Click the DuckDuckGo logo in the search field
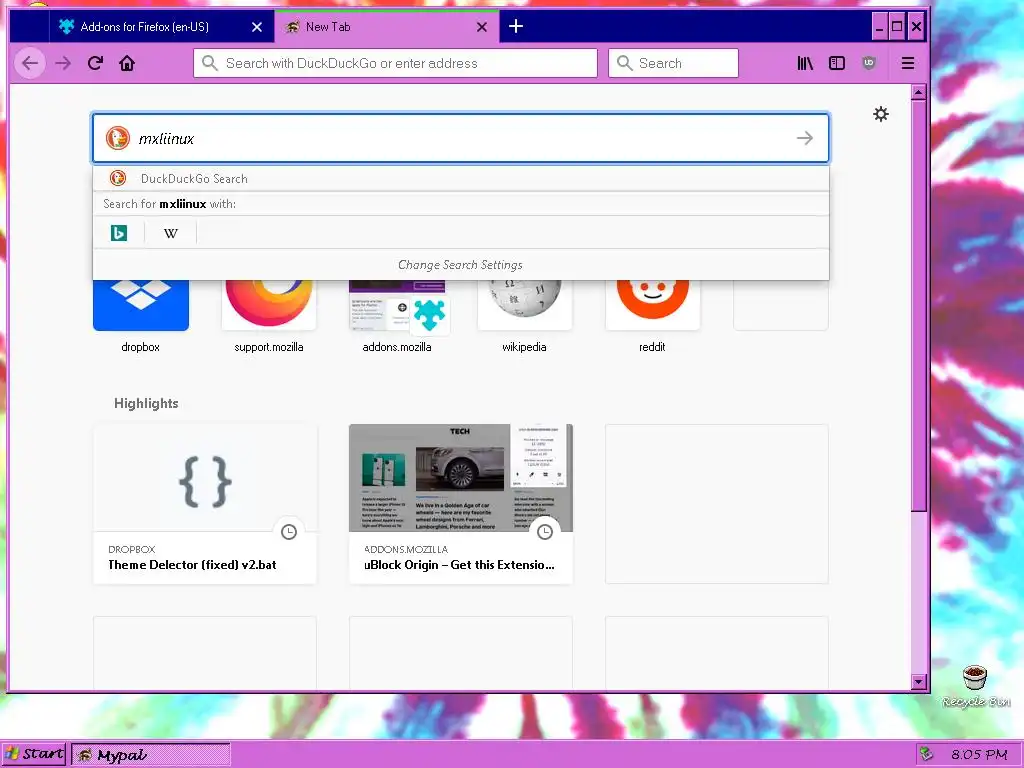Viewport: 1024px width, 768px height. [x=118, y=138]
